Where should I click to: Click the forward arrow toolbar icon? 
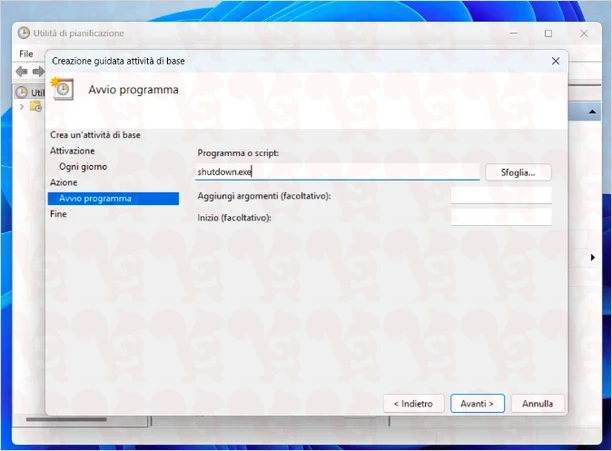click(x=38, y=71)
